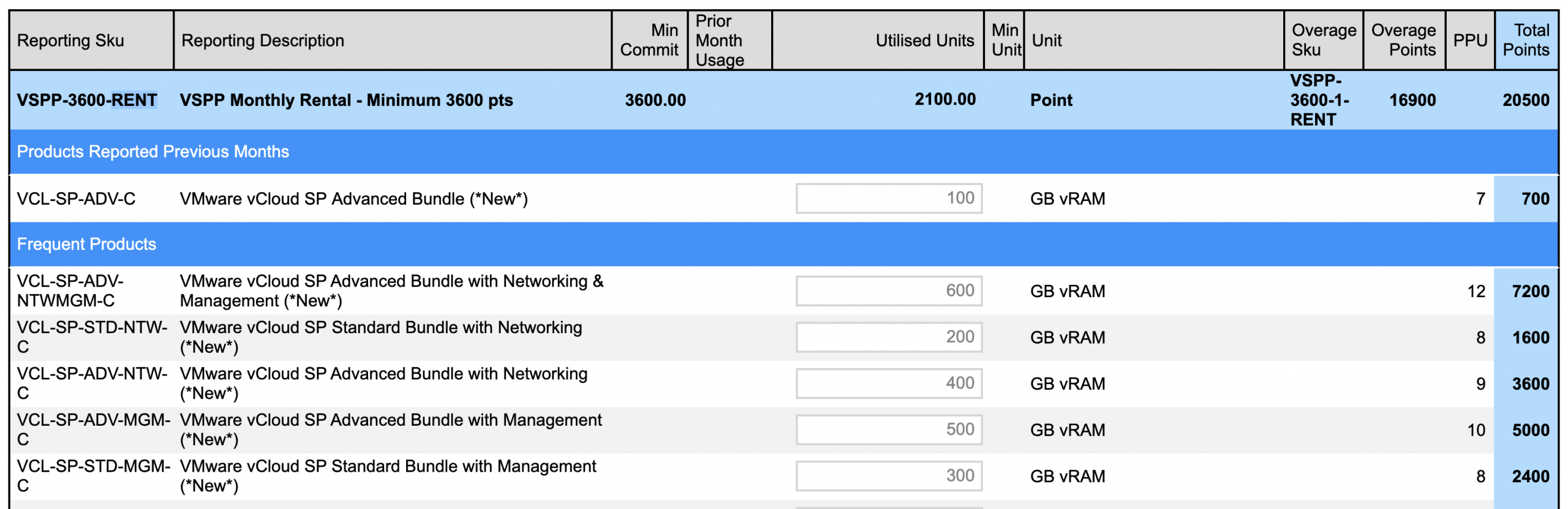Select the 16900 overage points value
This screenshot has height=509, width=1568.
point(1412,100)
